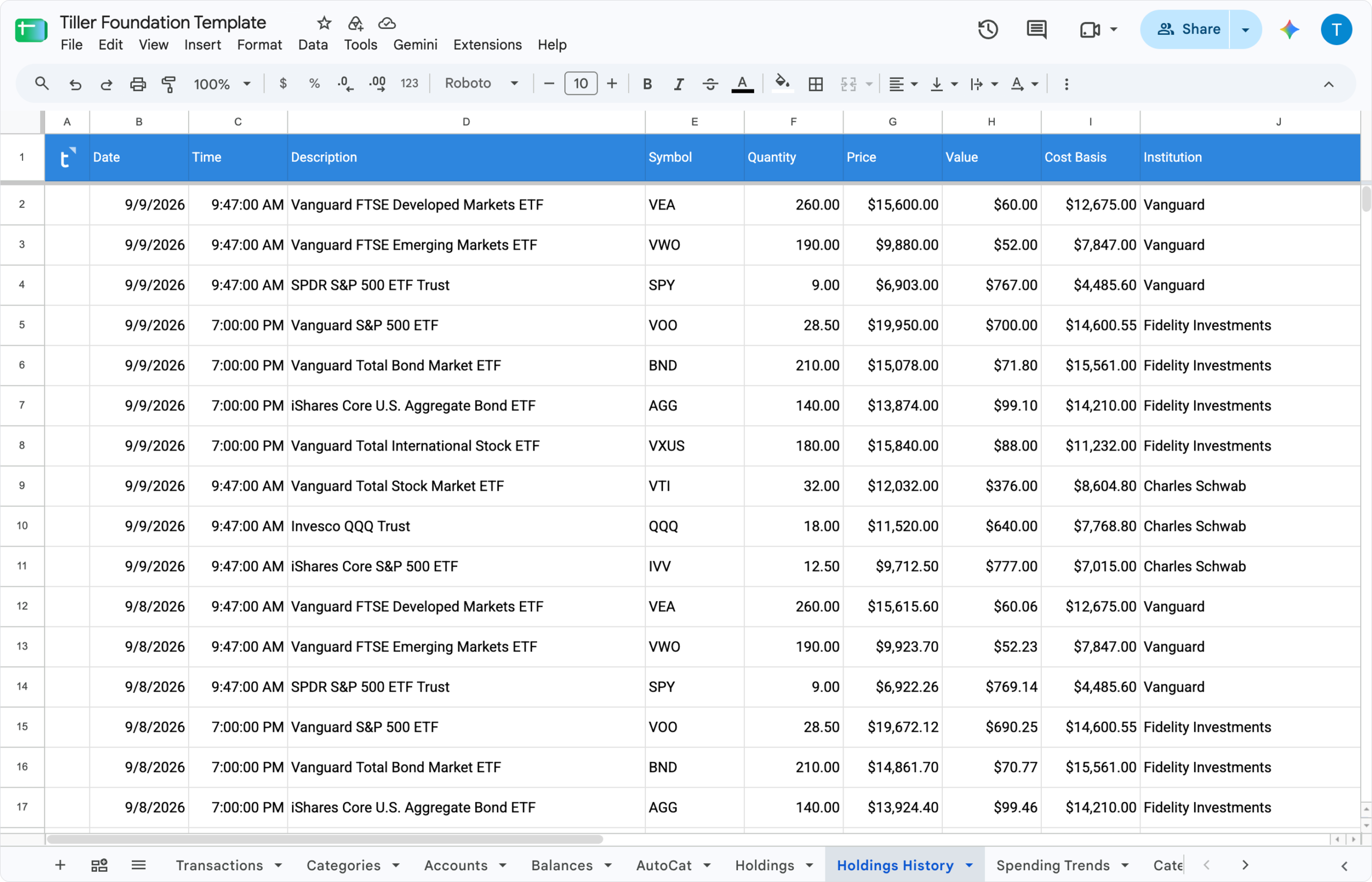1372x882 pixels.
Task: Open the Roboto font dropdown
Action: (481, 84)
